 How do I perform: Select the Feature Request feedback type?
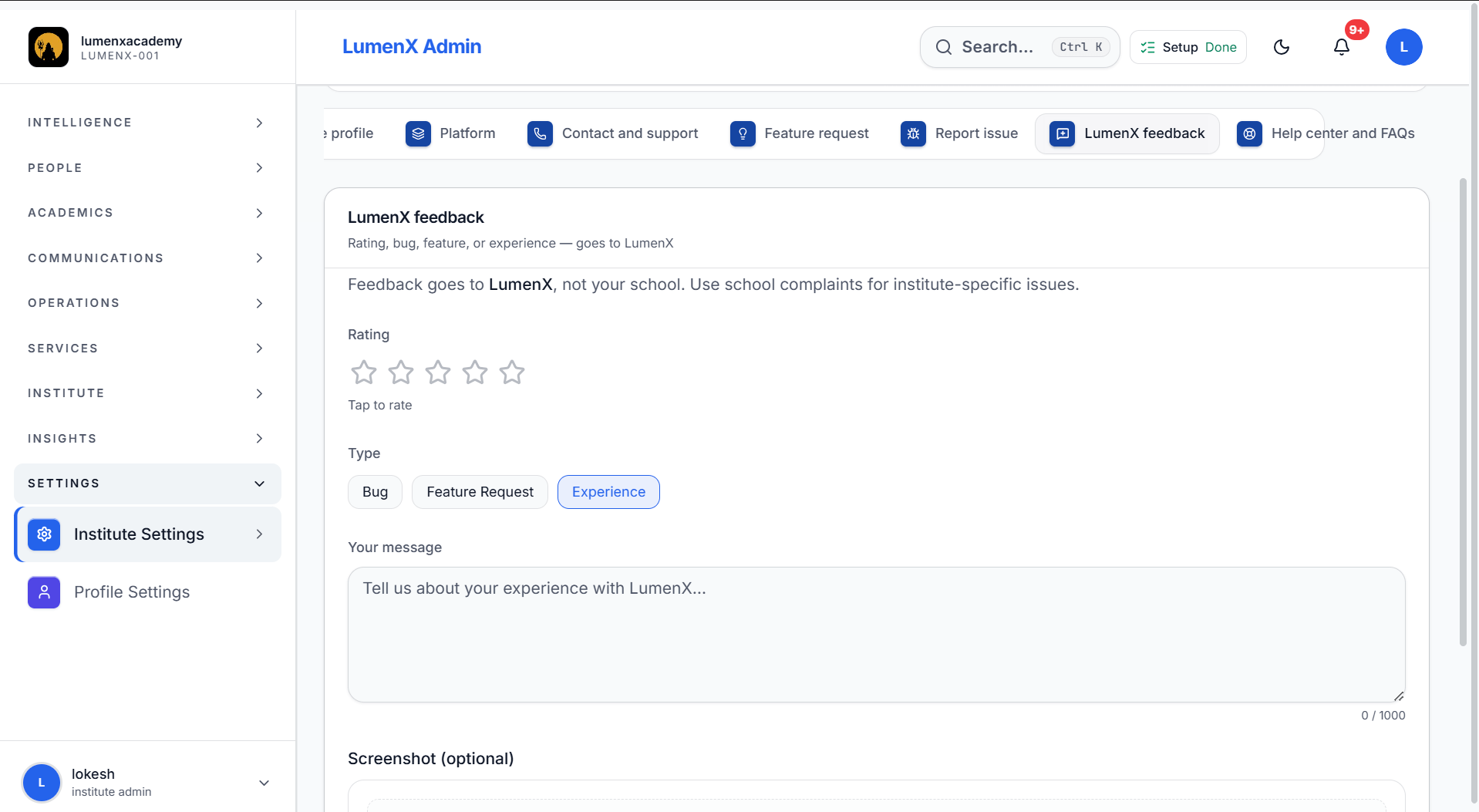pyautogui.click(x=480, y=492)
